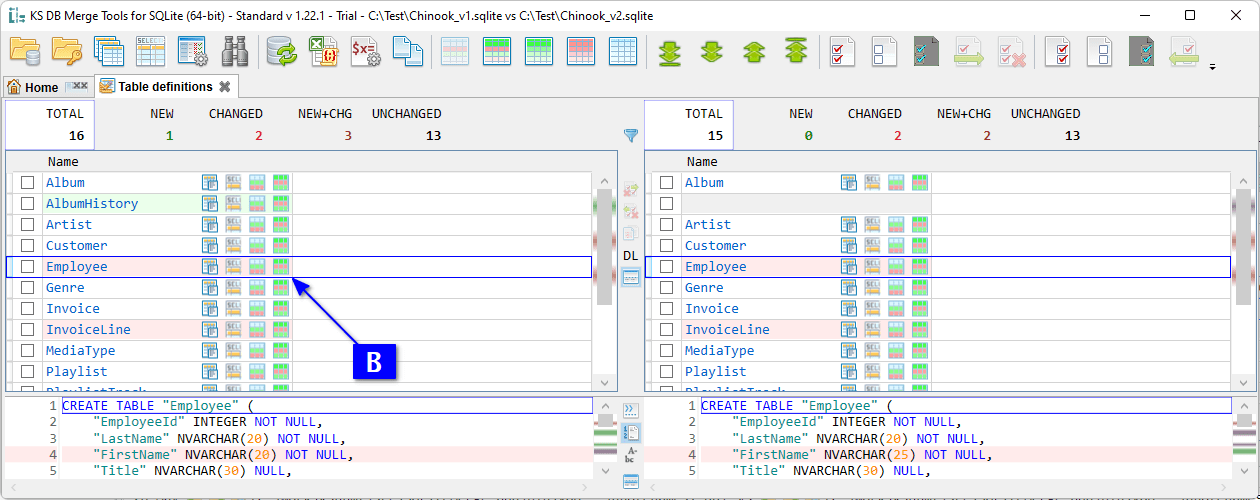The width and height of the screenshot is (1260, 500).
Task: Select InvoiceLine in right list
Action: coord(727,330)
